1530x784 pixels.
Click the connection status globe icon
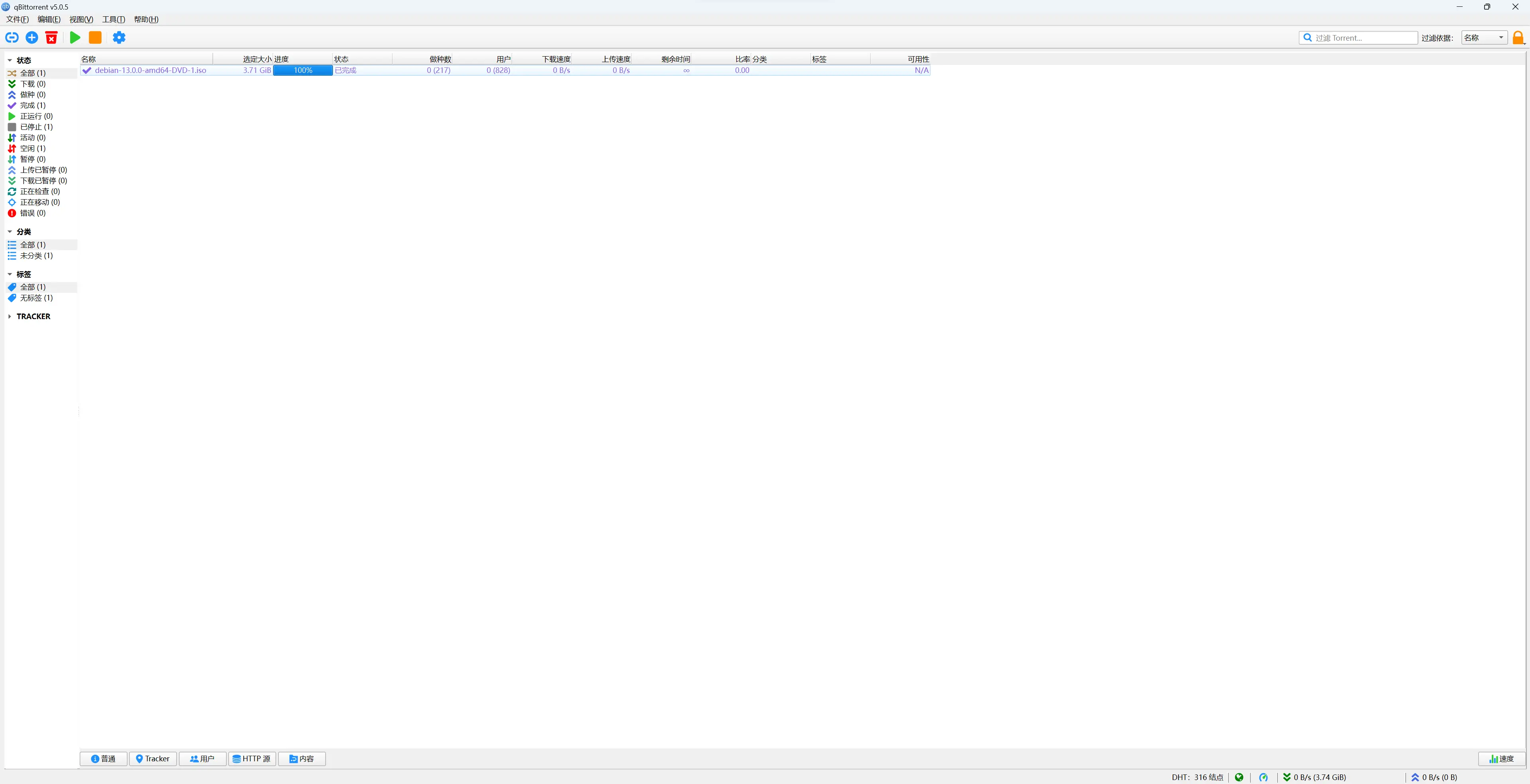click(x=1239, y=777)
